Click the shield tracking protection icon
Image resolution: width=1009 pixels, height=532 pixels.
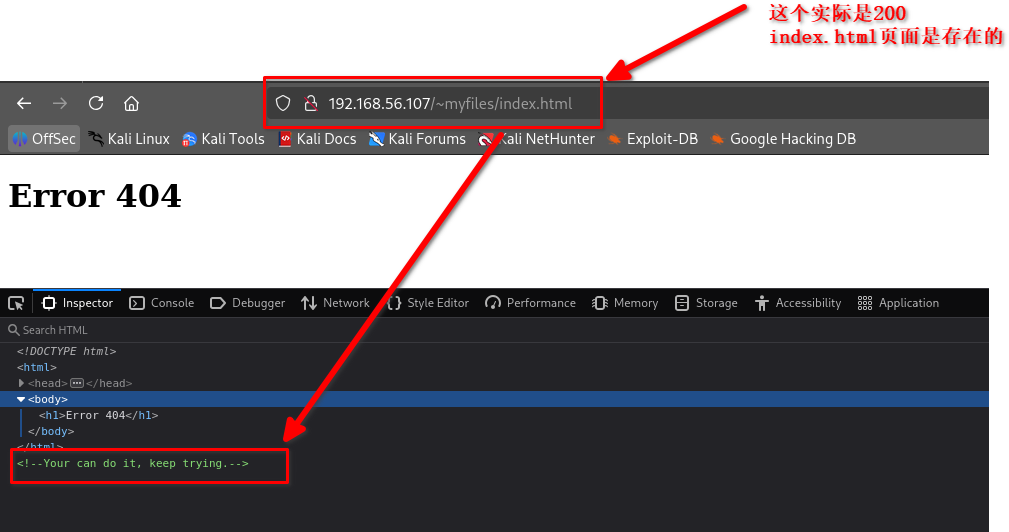point(283,103)
